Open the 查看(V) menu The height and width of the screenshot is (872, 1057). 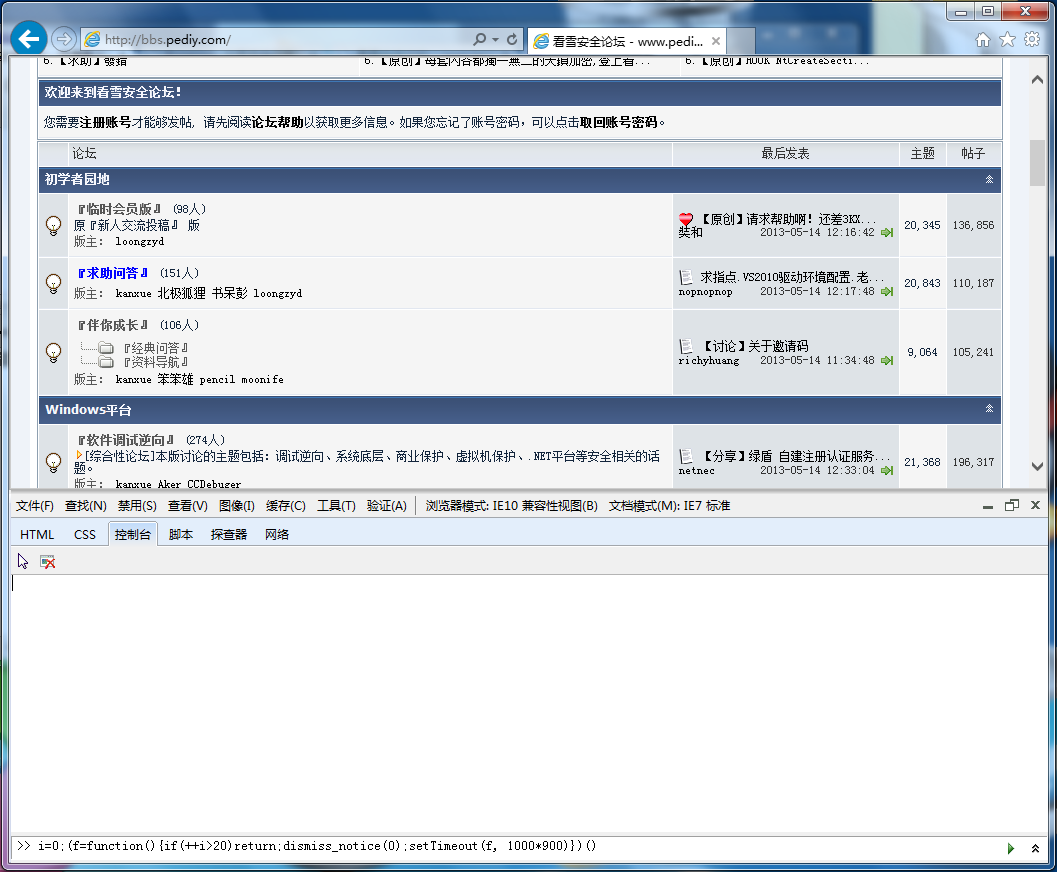point(187,505)
